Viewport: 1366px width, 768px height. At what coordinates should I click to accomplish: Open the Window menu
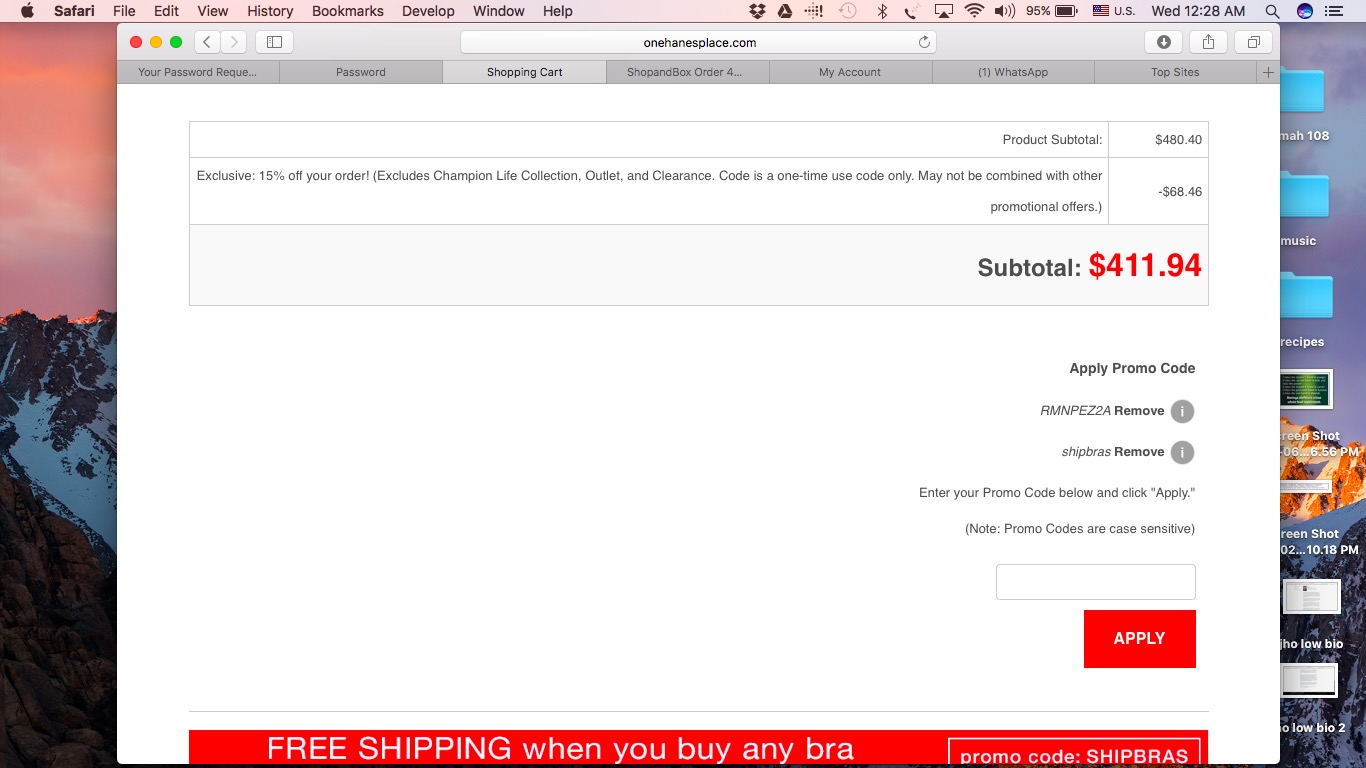(x=498, y=11)
